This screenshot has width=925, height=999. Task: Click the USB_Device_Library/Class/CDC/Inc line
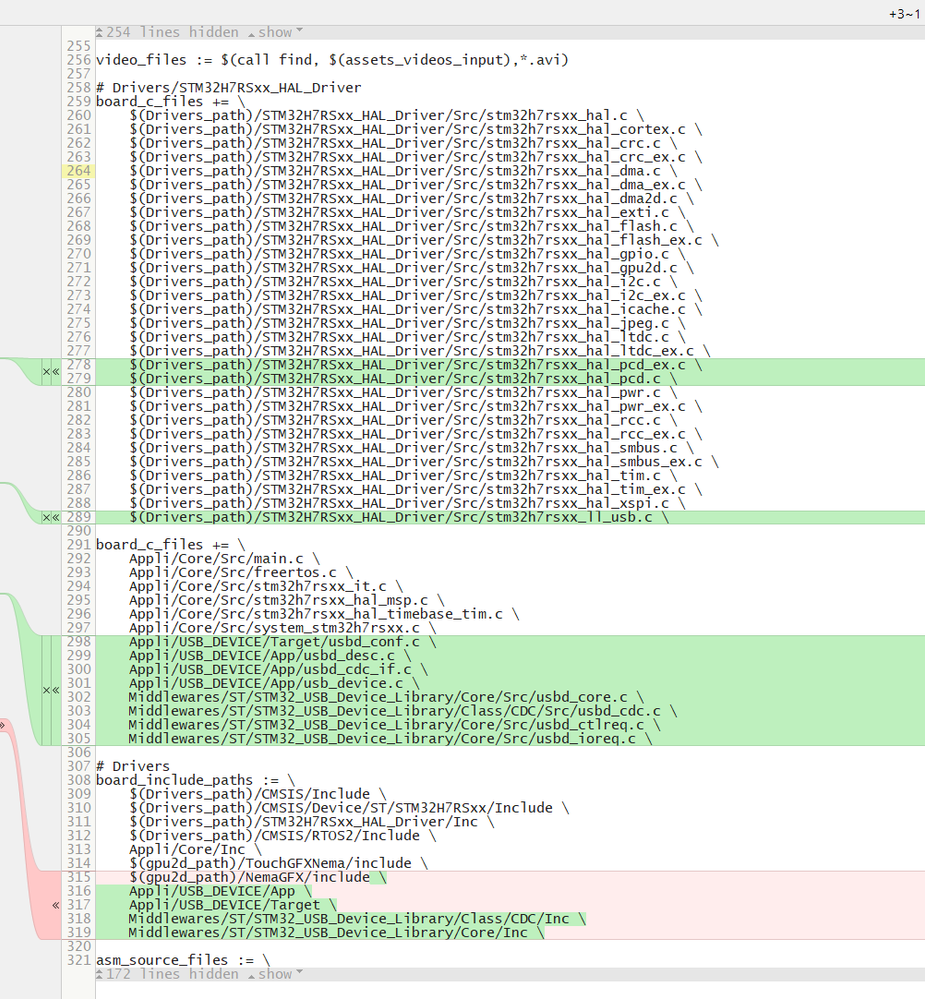pyautogui.click(x=357, y=919)
